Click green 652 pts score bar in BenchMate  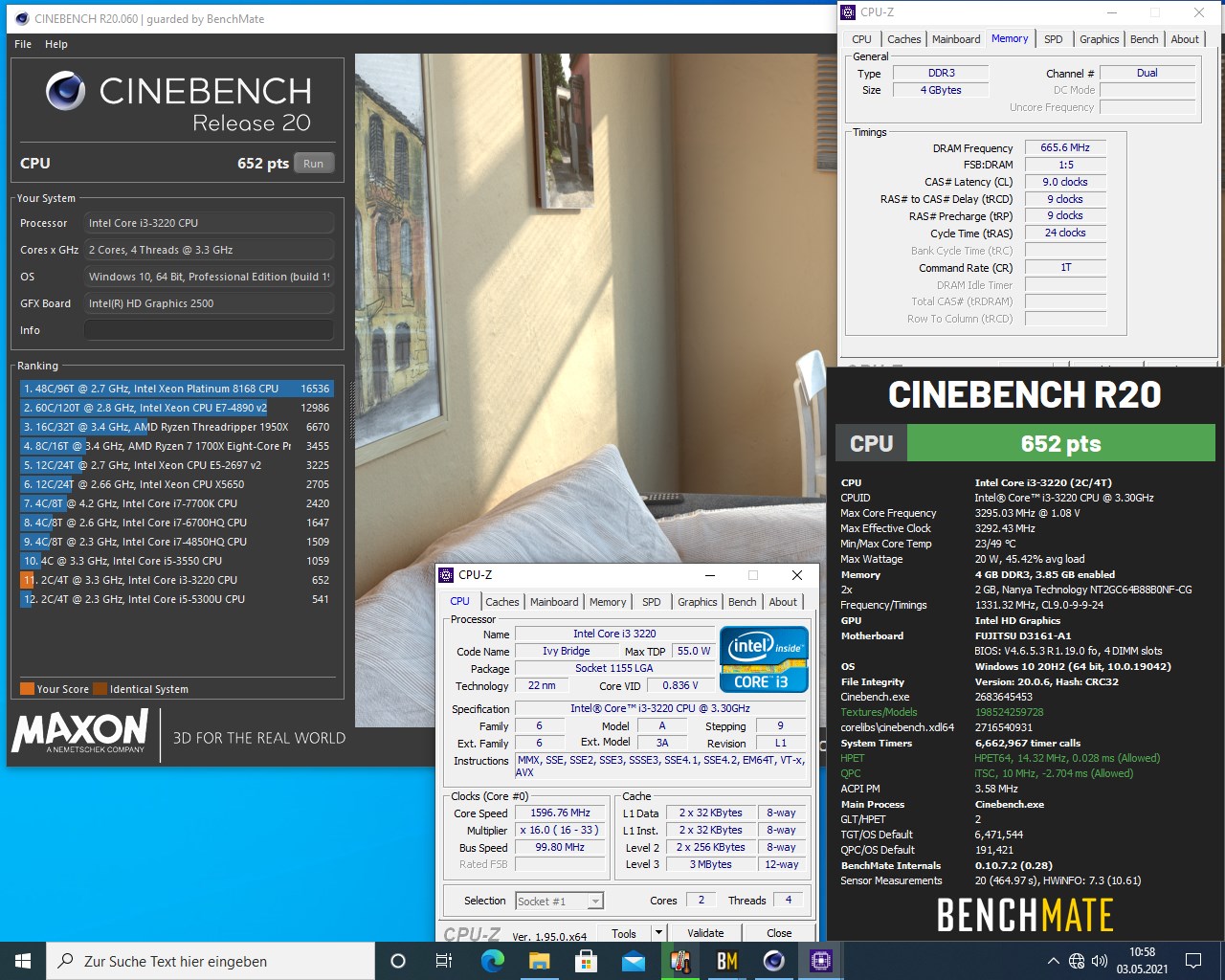[x=1060, y=443]
